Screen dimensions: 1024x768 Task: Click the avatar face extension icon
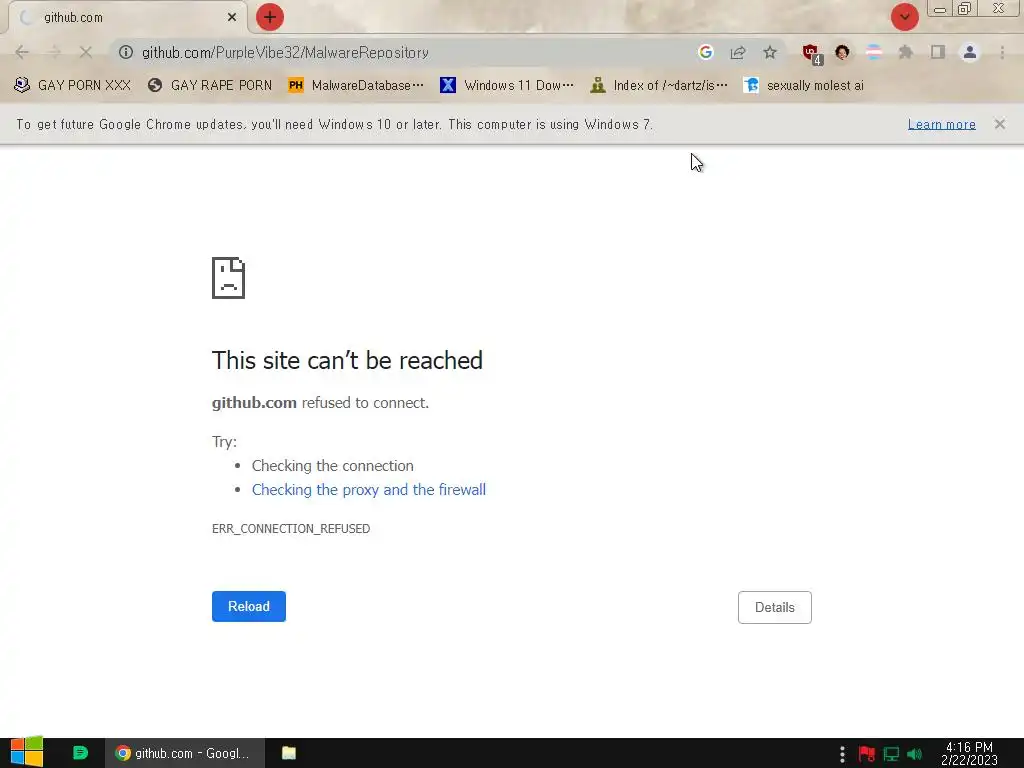point(842,52)
